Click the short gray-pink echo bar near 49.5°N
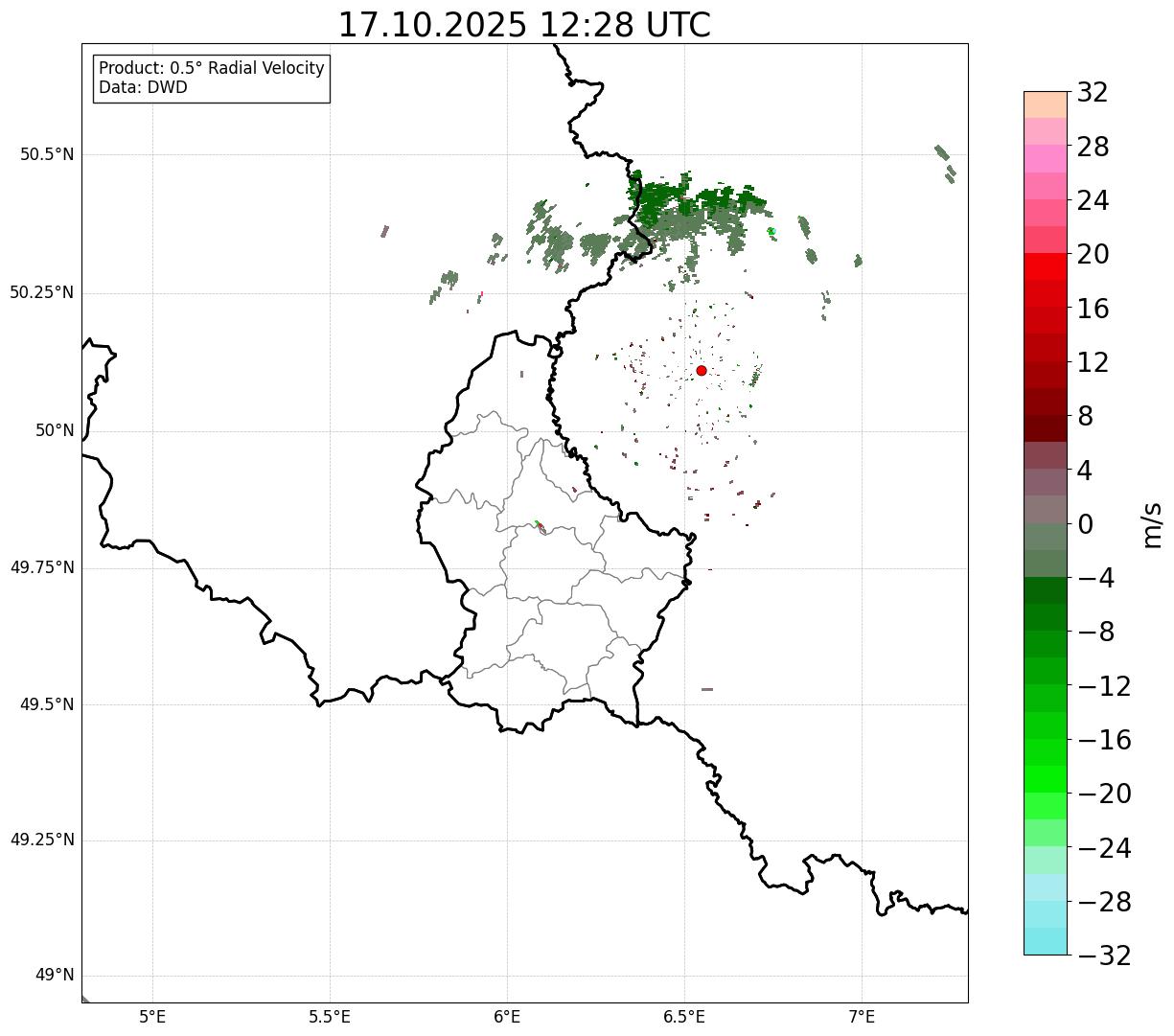The width and height of the screenshot is (1174, 1036). click(707, 689)
